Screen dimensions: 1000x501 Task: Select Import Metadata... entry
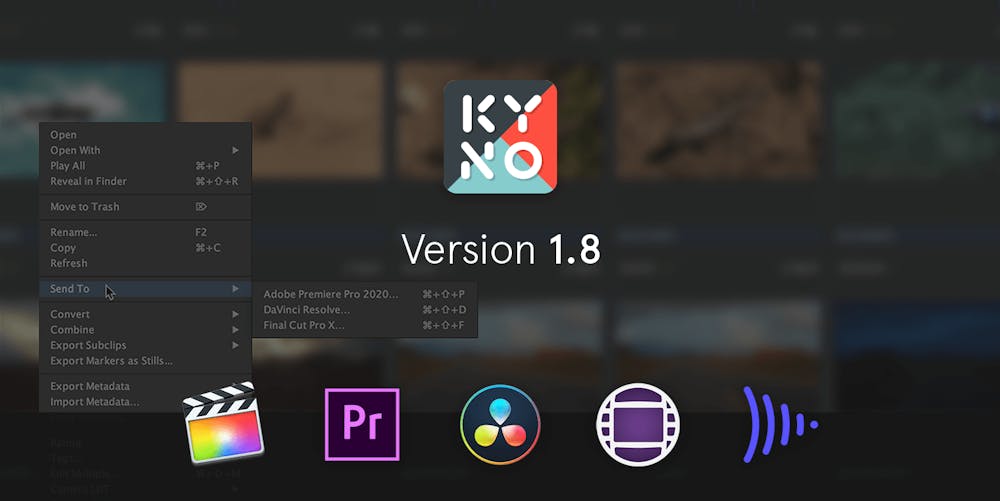tap(145, 402)
